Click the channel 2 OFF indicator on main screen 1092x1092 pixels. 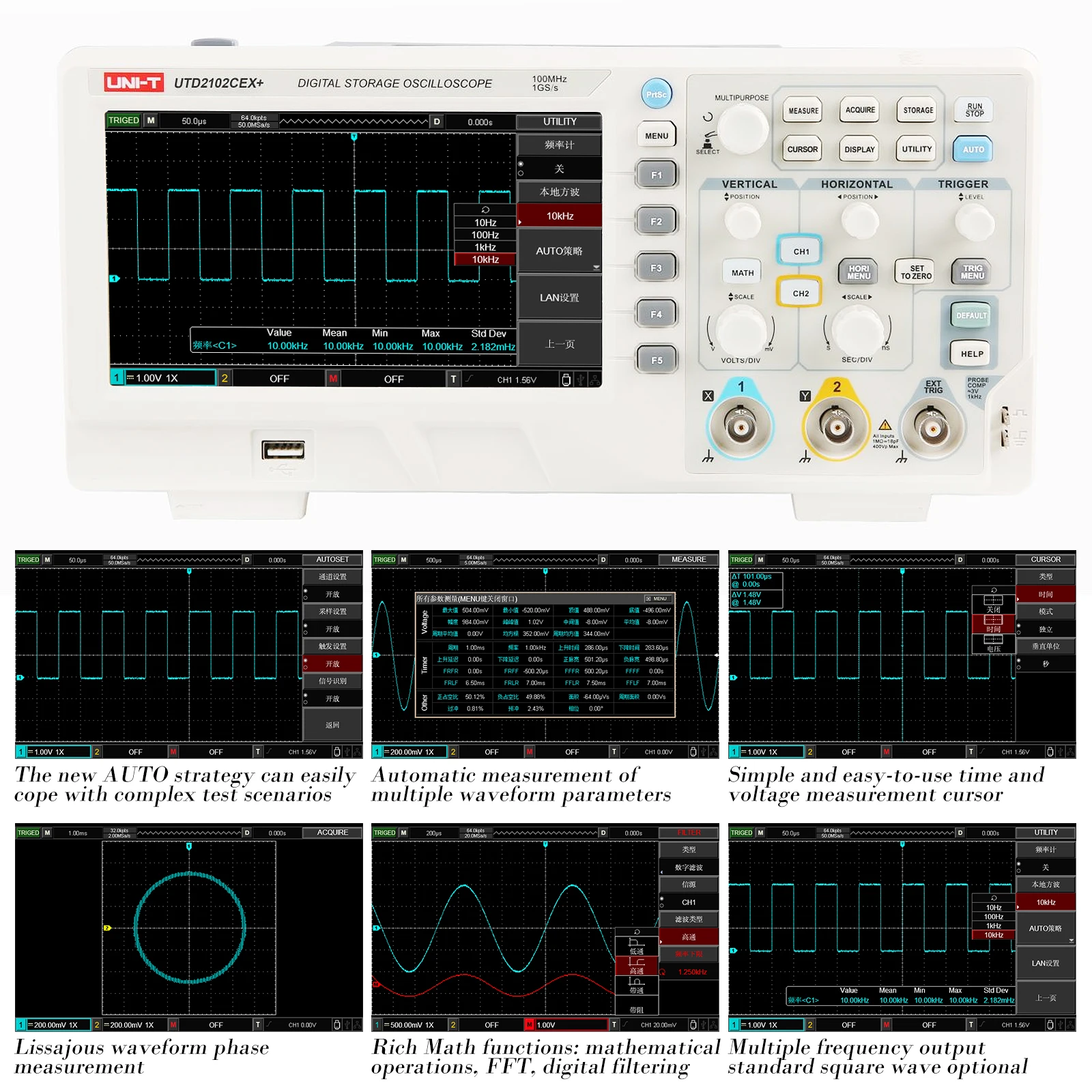[279, 378]
